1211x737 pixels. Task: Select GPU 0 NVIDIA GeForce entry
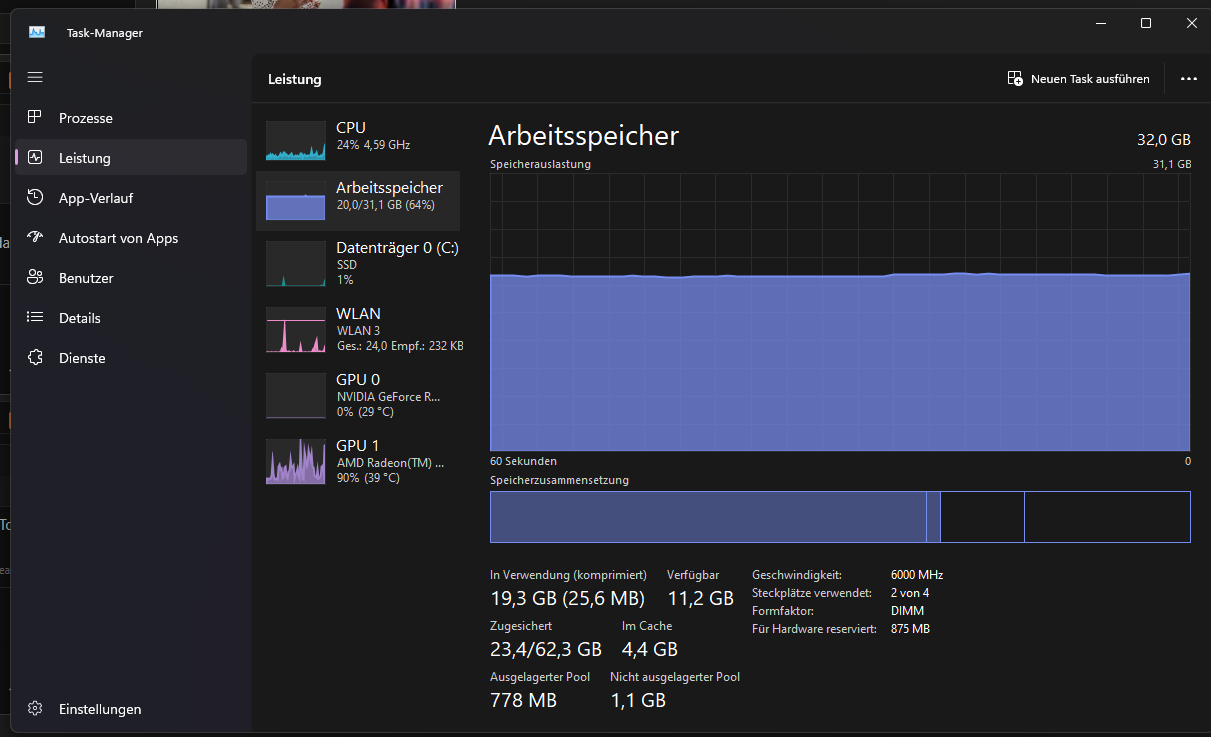coord(358,395)
